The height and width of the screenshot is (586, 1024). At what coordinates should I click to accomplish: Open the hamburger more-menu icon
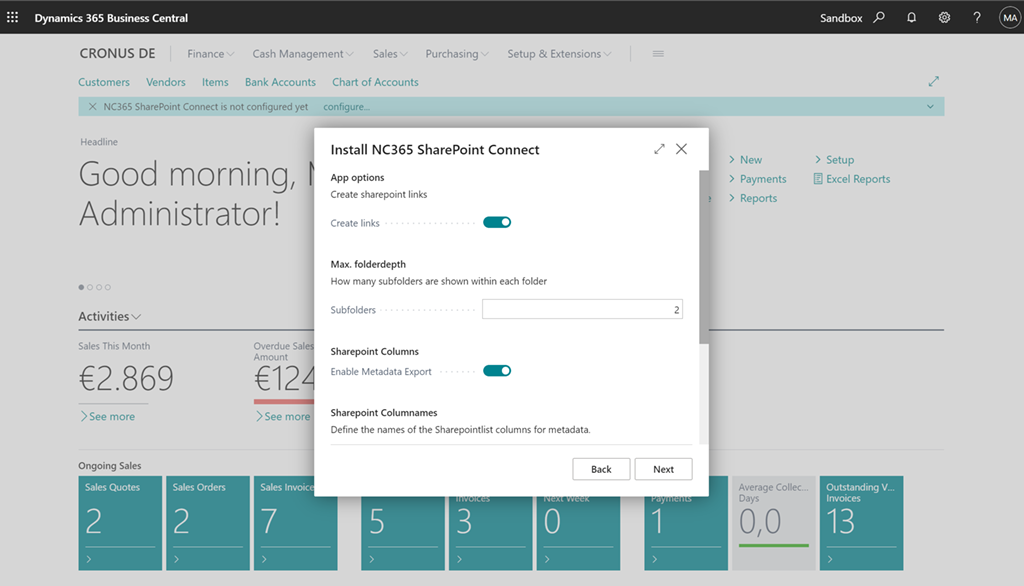click(x=658, y=54)
